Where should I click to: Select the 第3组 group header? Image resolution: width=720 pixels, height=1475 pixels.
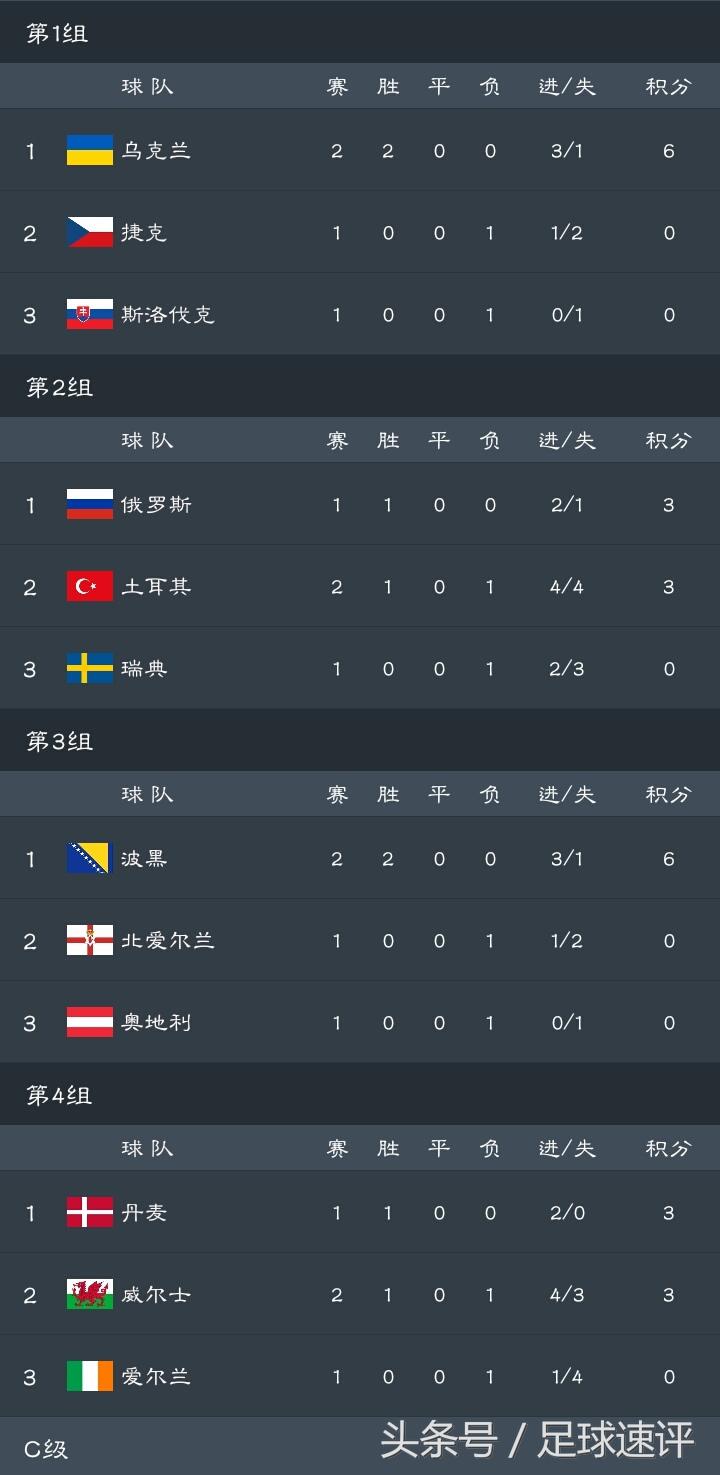tap(59, 742)
